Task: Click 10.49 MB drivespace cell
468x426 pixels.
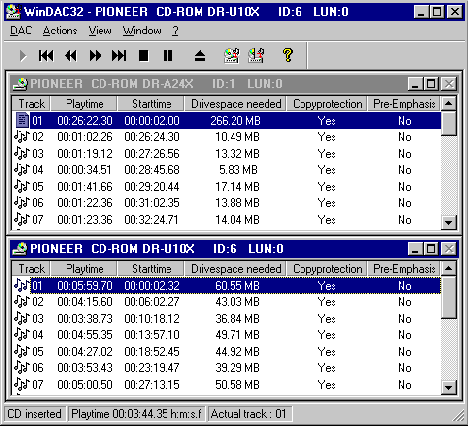Action: pyautogui.click(x=237, y=137)
